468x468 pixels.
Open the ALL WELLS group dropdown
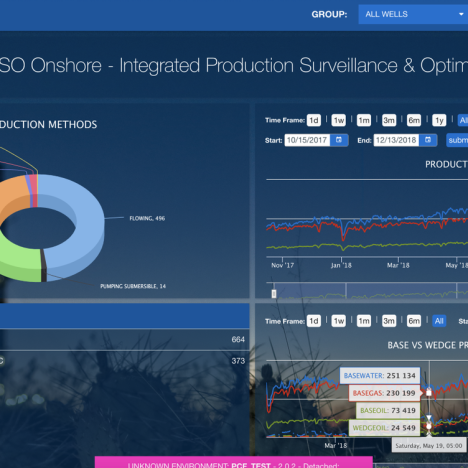pos(413,14)
